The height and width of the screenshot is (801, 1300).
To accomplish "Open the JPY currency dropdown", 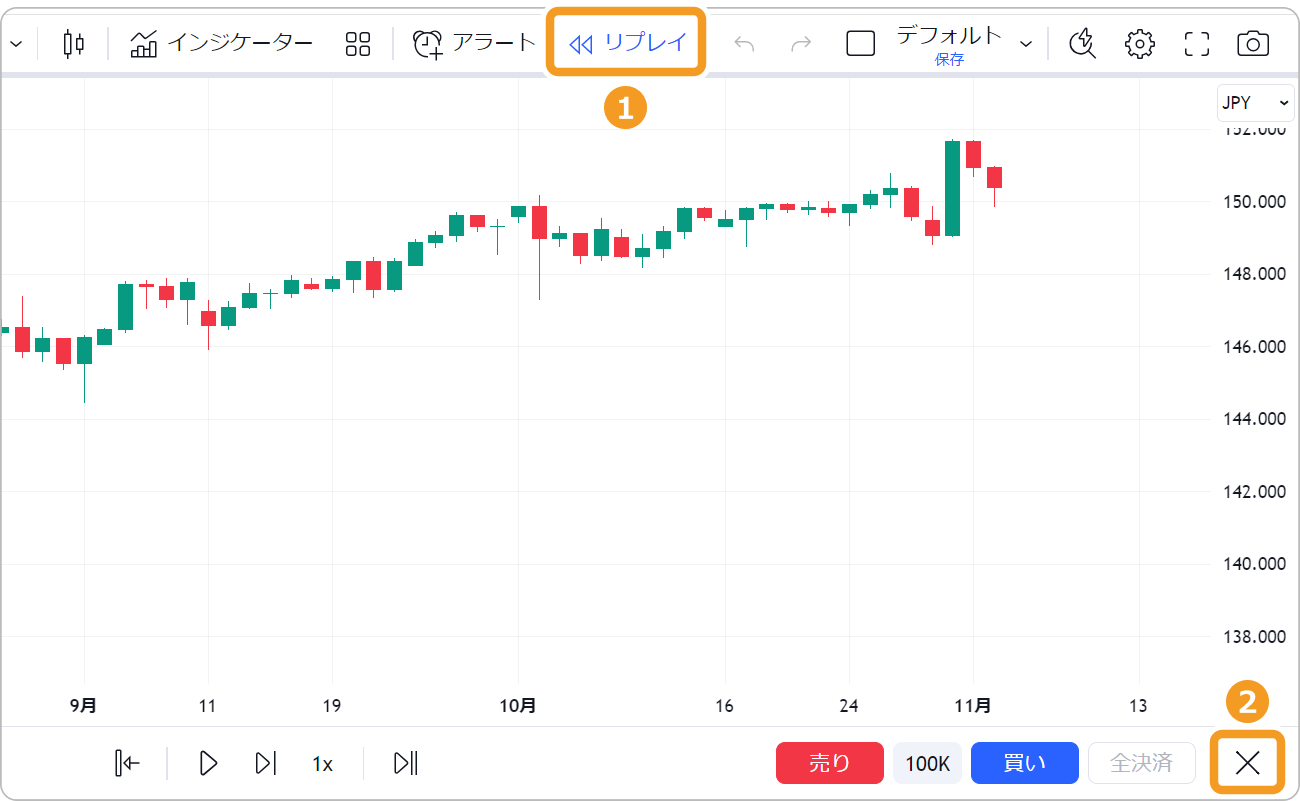I will click(1255, 103).
